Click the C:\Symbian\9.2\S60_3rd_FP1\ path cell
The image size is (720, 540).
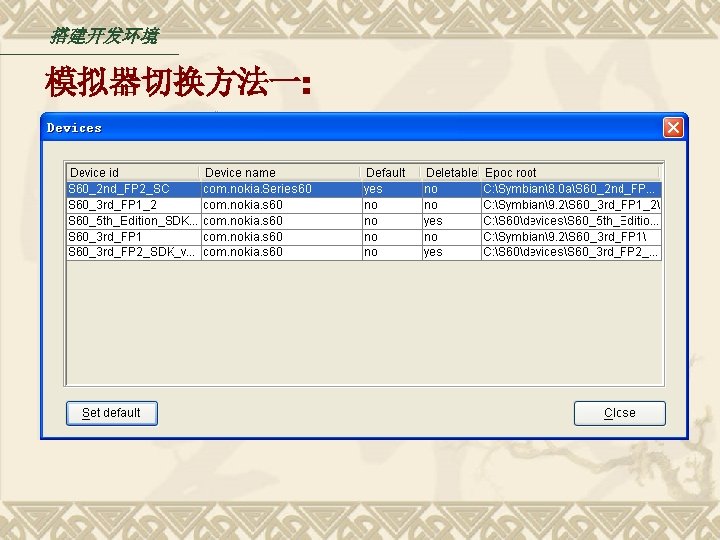pos(571,236)
